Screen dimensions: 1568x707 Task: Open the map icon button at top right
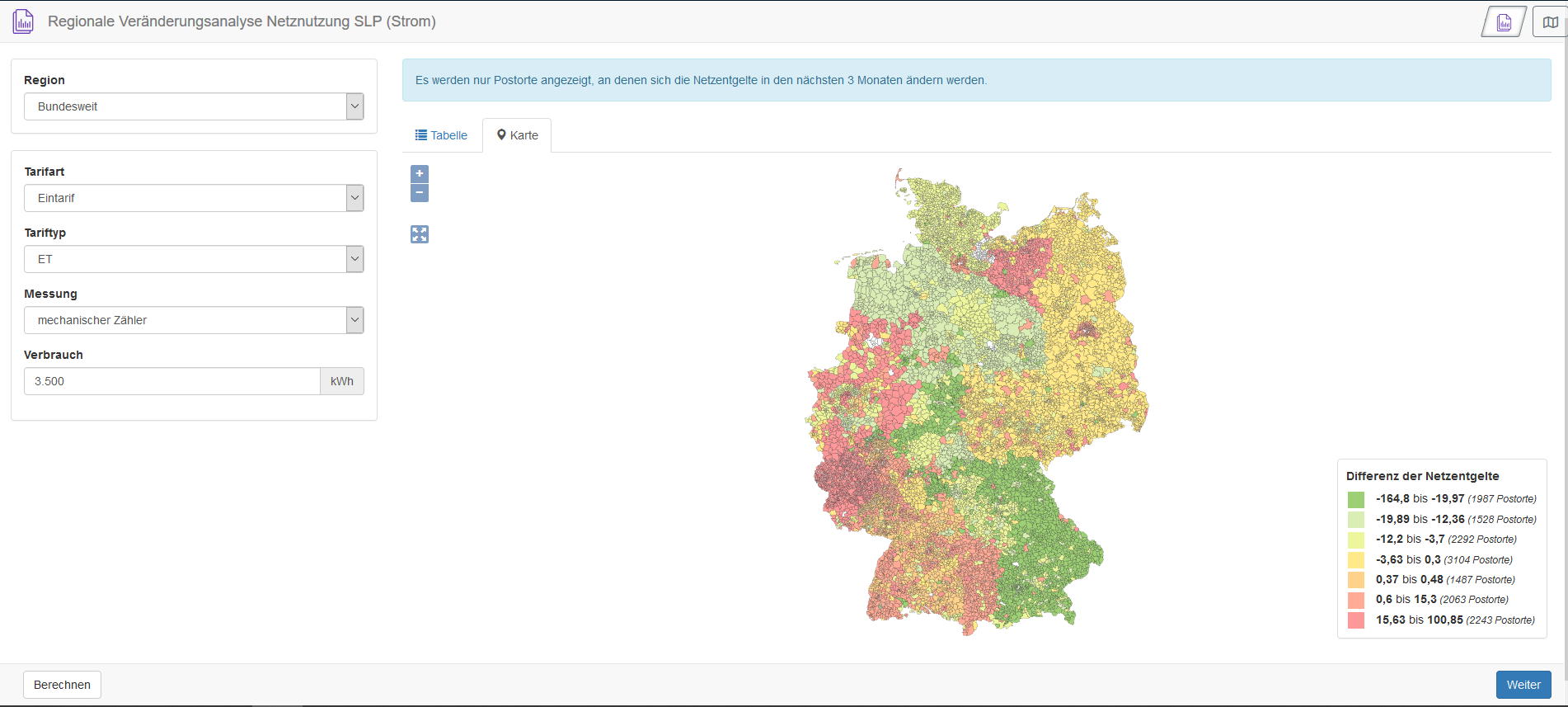pyautogui.click(x=1550, y=22)
